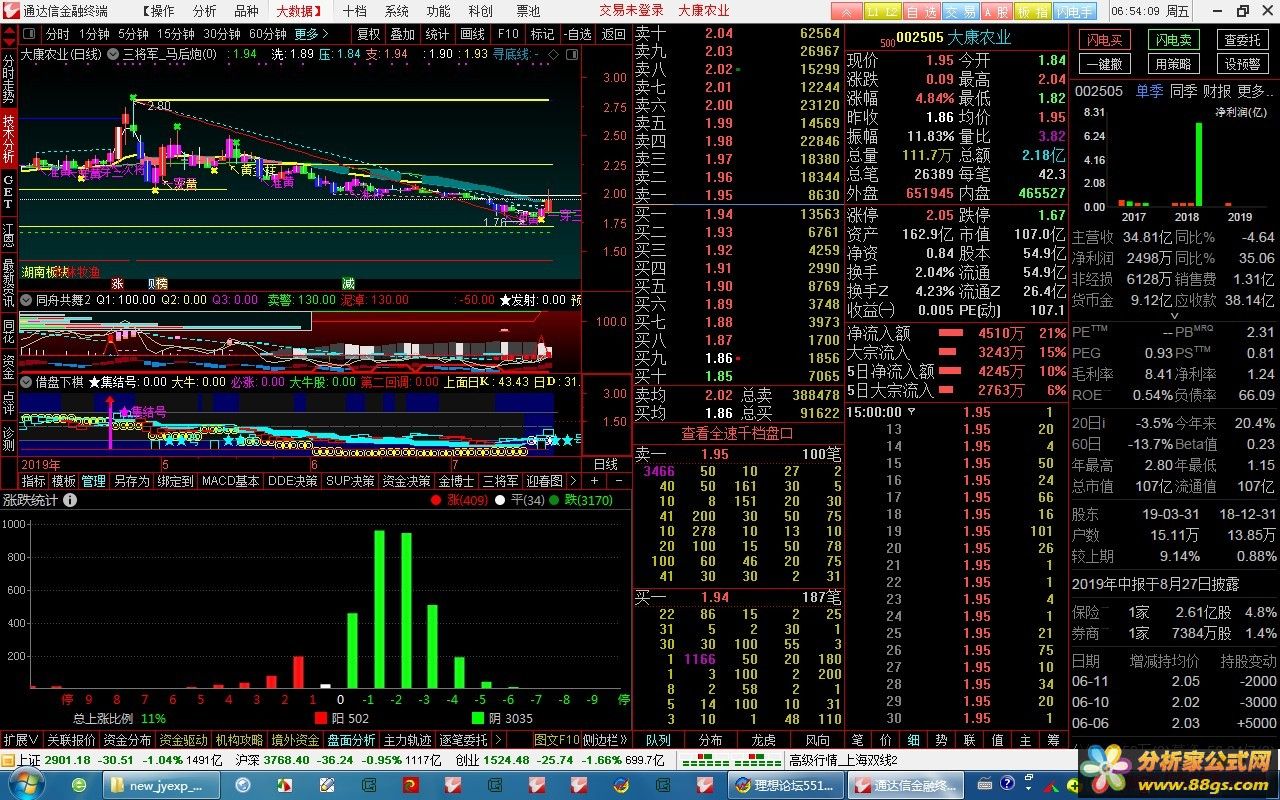Expand 更多 period options
The image size is (1280, 800).
pos(311,34)
